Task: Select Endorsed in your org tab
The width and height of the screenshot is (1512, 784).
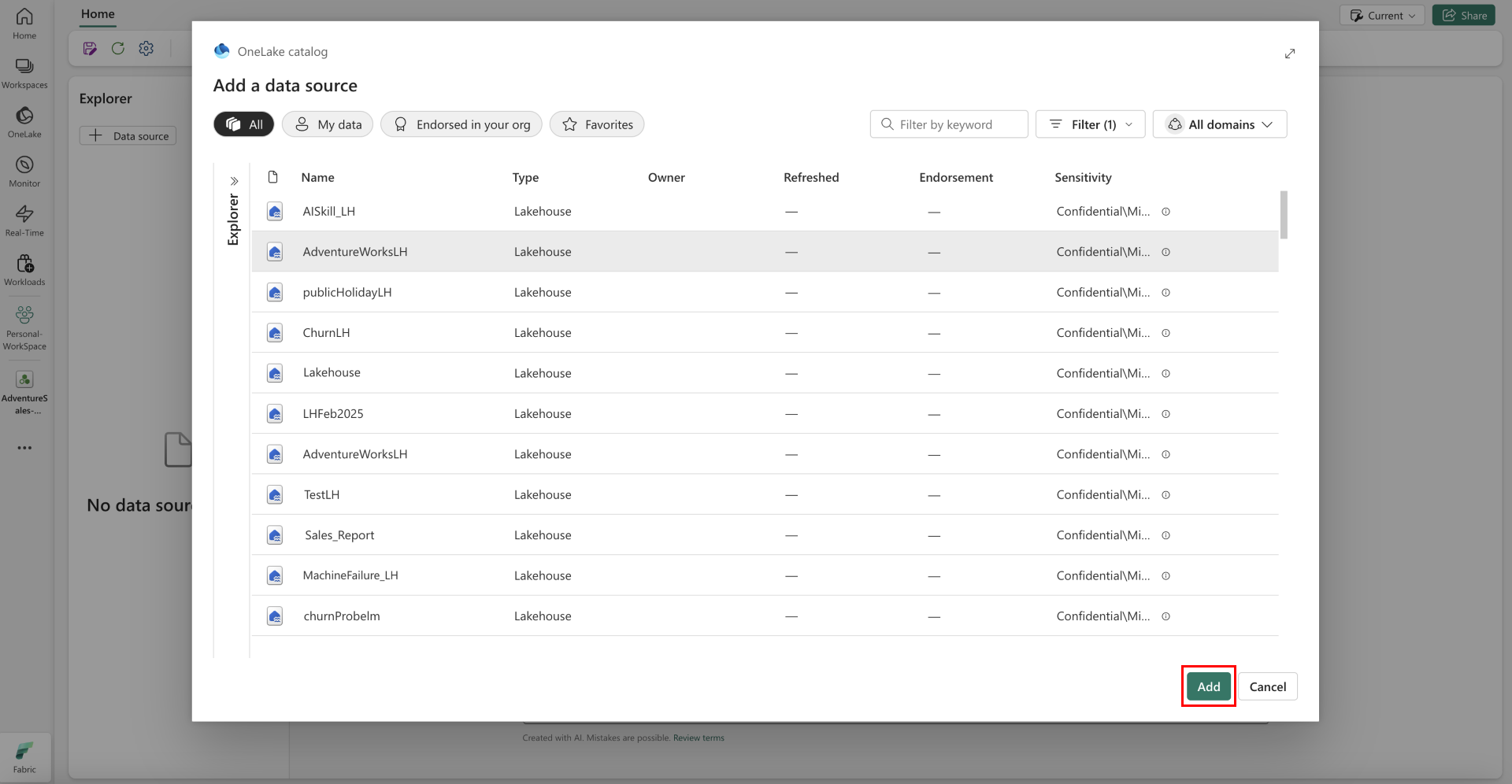Action: pyautogui.click(x=461, y=124)
